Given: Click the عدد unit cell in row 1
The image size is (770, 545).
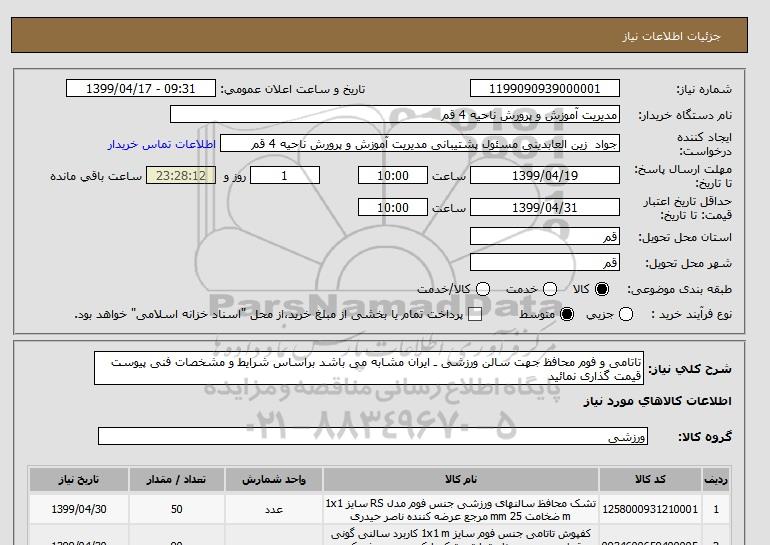Looking at the screenshot, I should pyautogui.click(x=274, y=509).
